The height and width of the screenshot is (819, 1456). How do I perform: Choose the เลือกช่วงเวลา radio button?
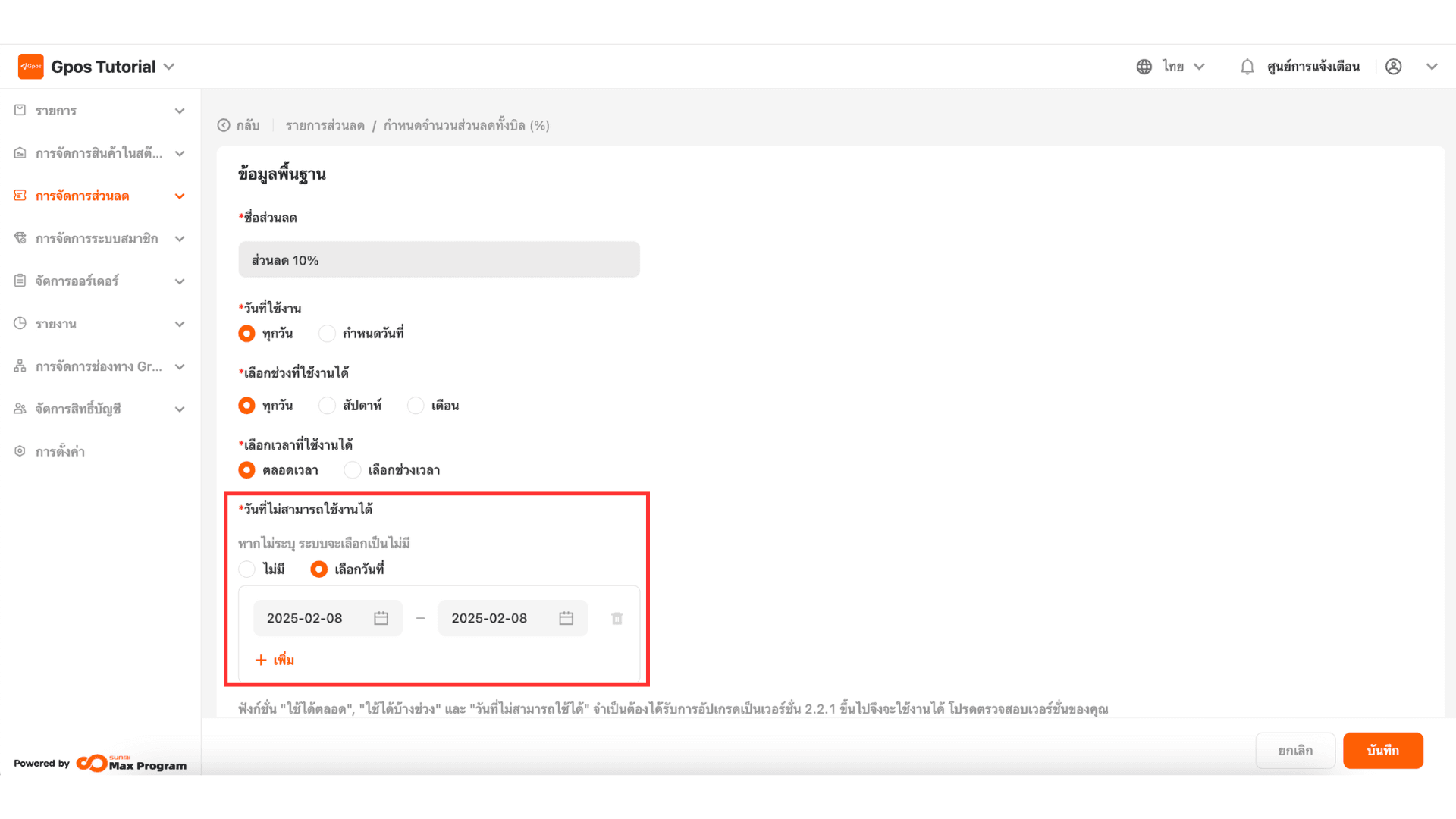[x=353, y=470]
